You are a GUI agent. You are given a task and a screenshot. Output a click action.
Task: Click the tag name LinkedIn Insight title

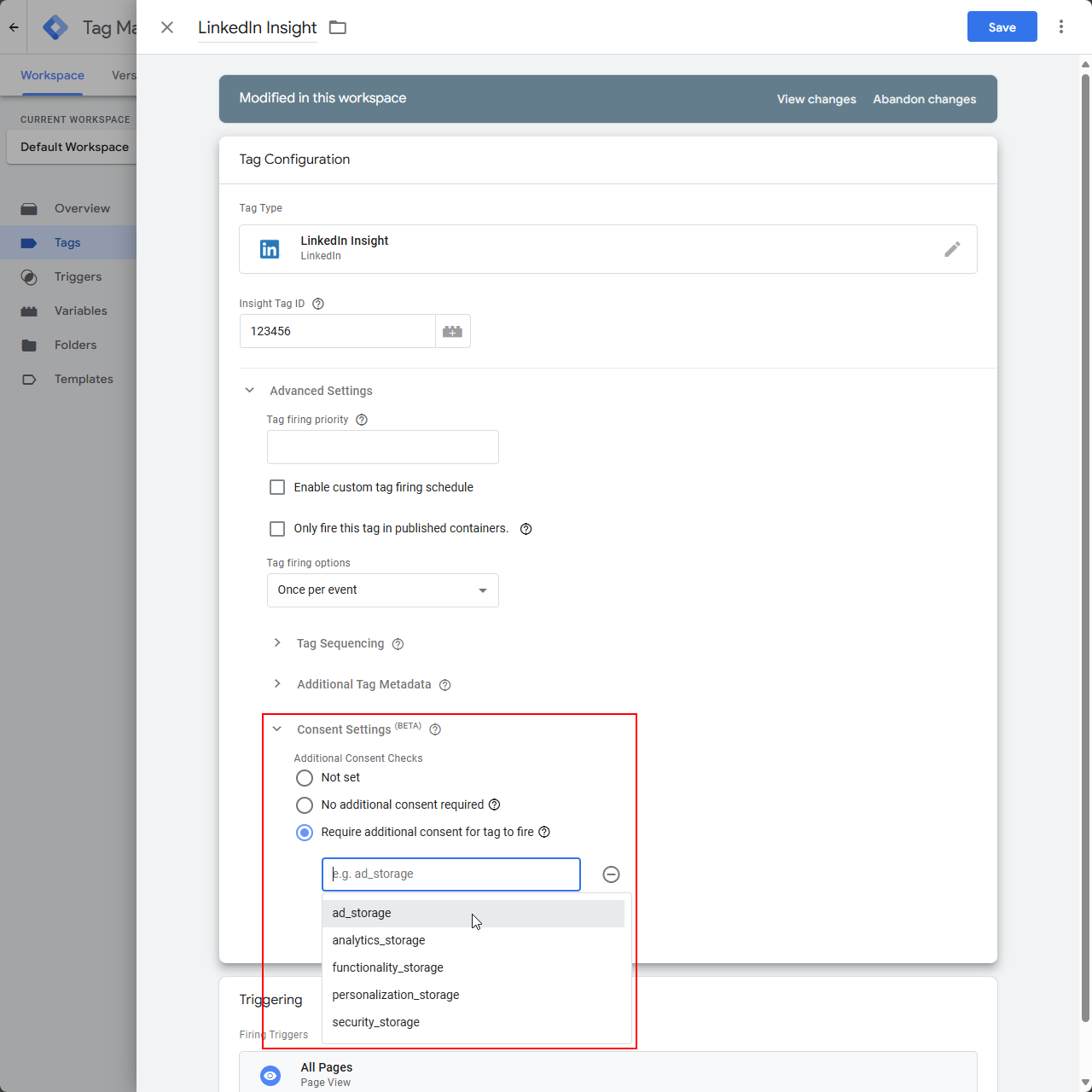tap(257, 27)
